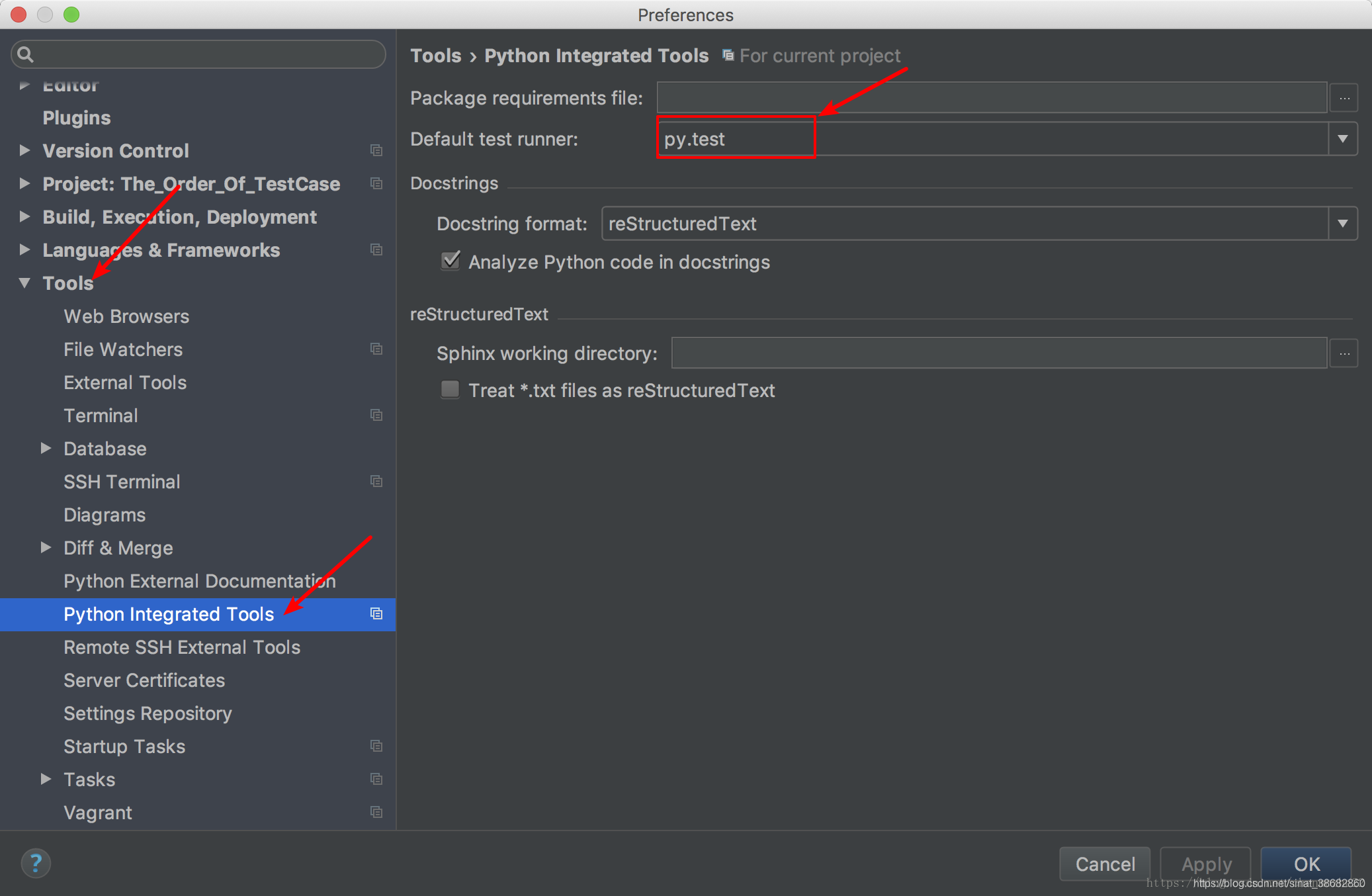Enable Treat *.txt files as reStructuredText
1372x896 pixels.
pyautogui.click(x=450, y=390)
